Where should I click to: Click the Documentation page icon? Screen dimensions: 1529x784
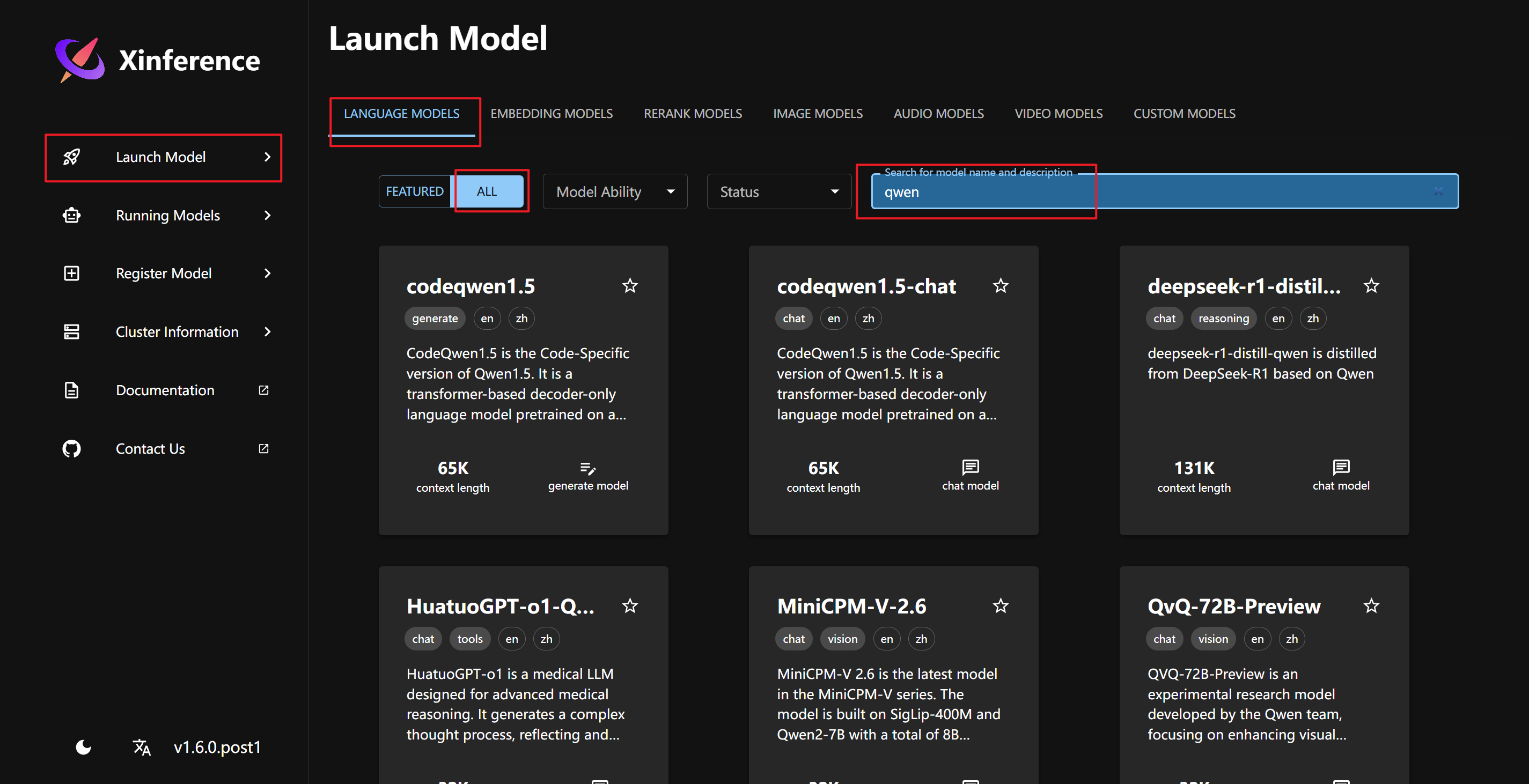tap(71, 390)
